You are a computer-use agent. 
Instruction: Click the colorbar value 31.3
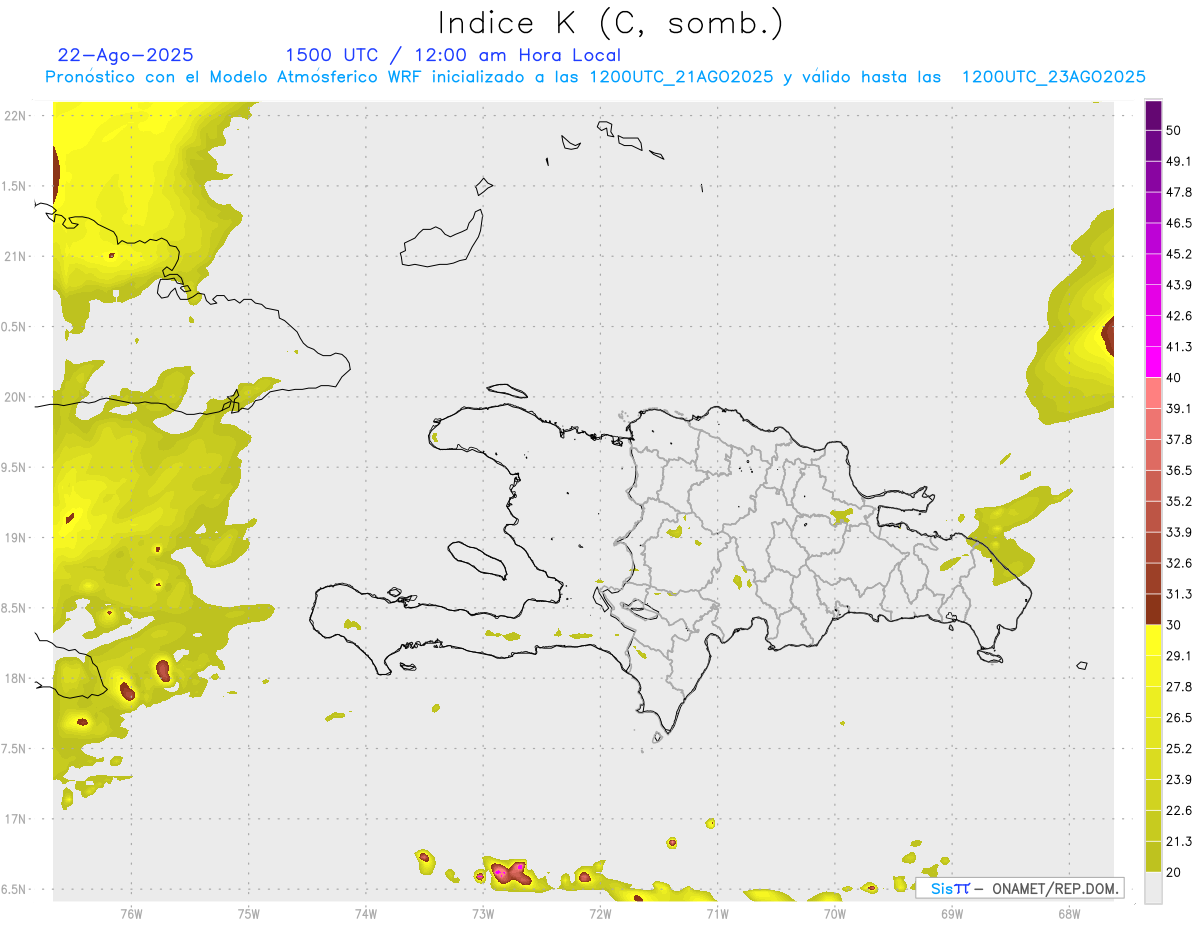1179,594
